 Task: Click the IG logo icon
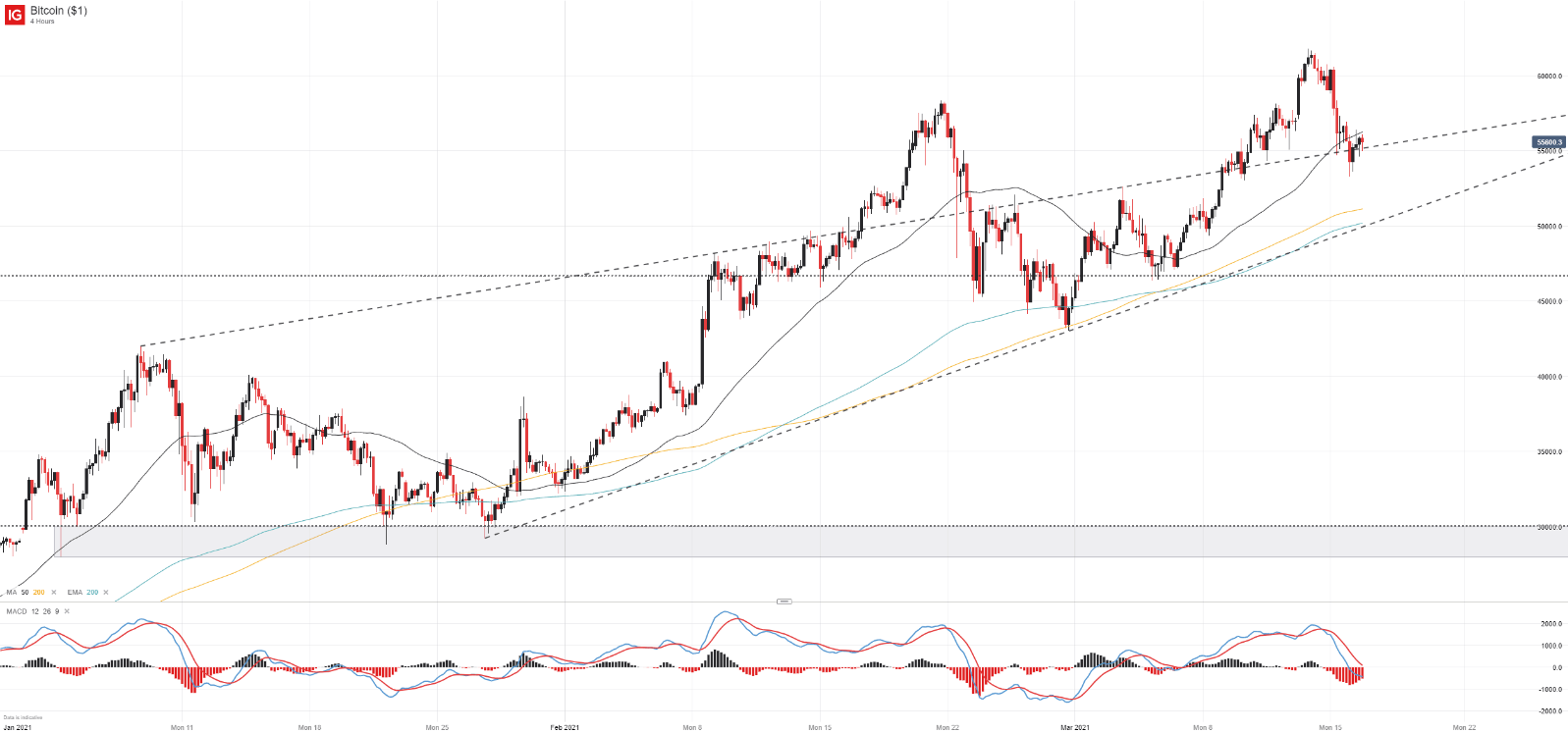(15, 15)
